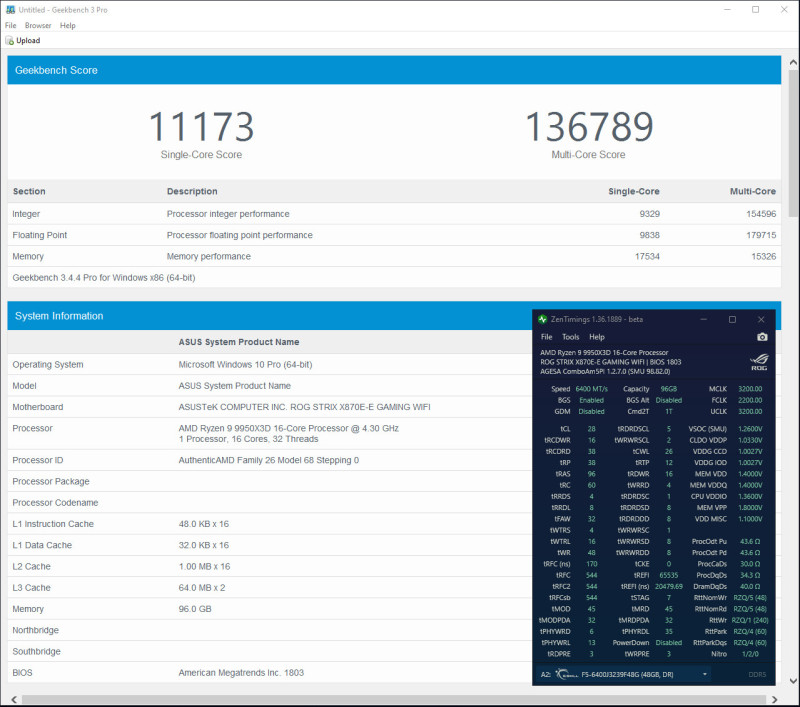Click the vertical scrollbar down arrow
Viewport: 800px width, 707px height.
(x=793, y=680)
